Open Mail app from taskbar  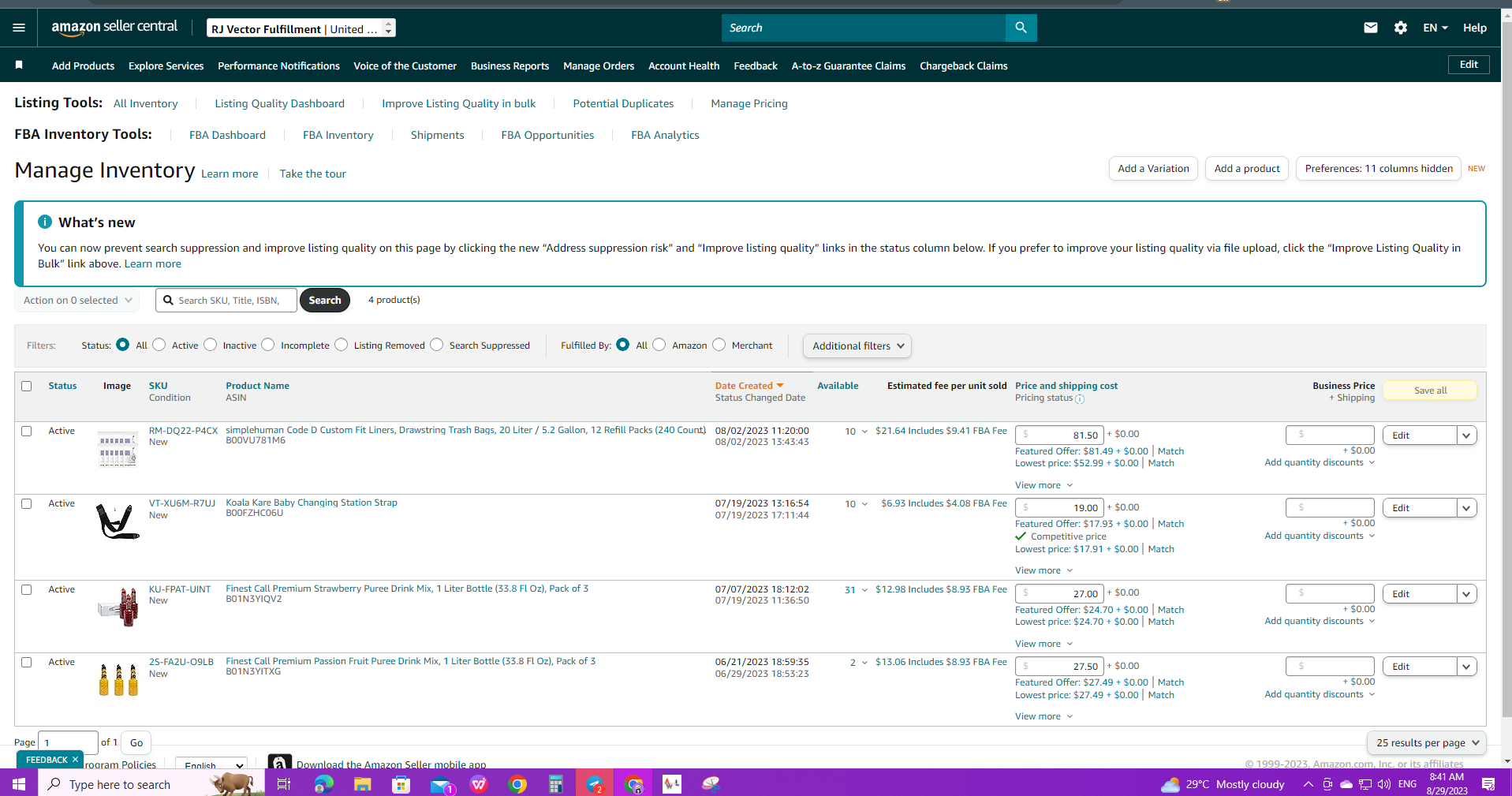click(x=440, y=783)
